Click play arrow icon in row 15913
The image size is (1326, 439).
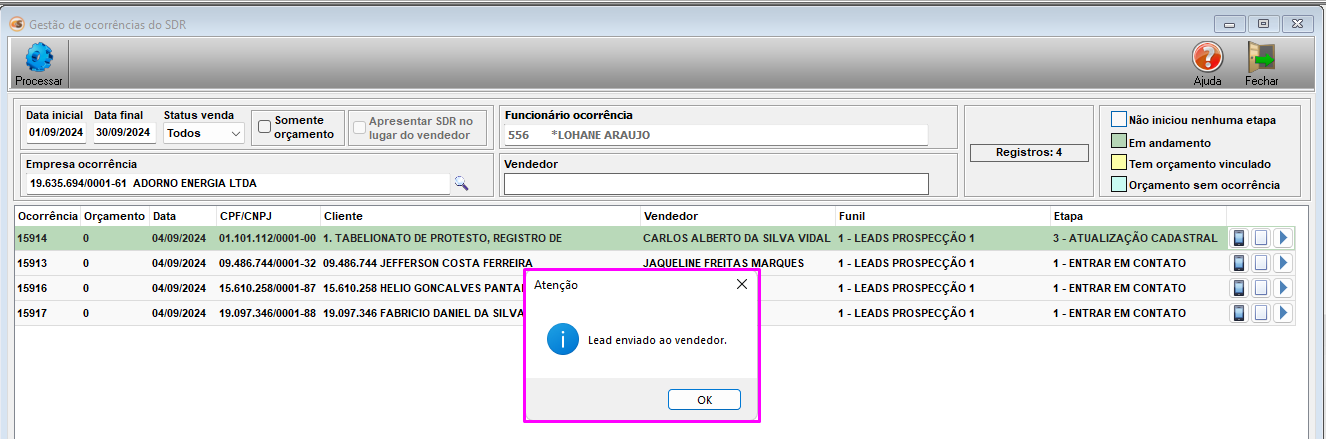(x=1283, y=263)
